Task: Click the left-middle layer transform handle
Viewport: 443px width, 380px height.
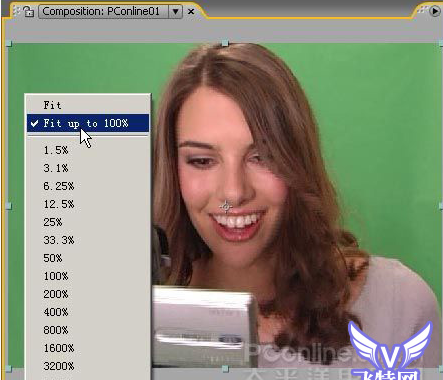Action: 9,206
